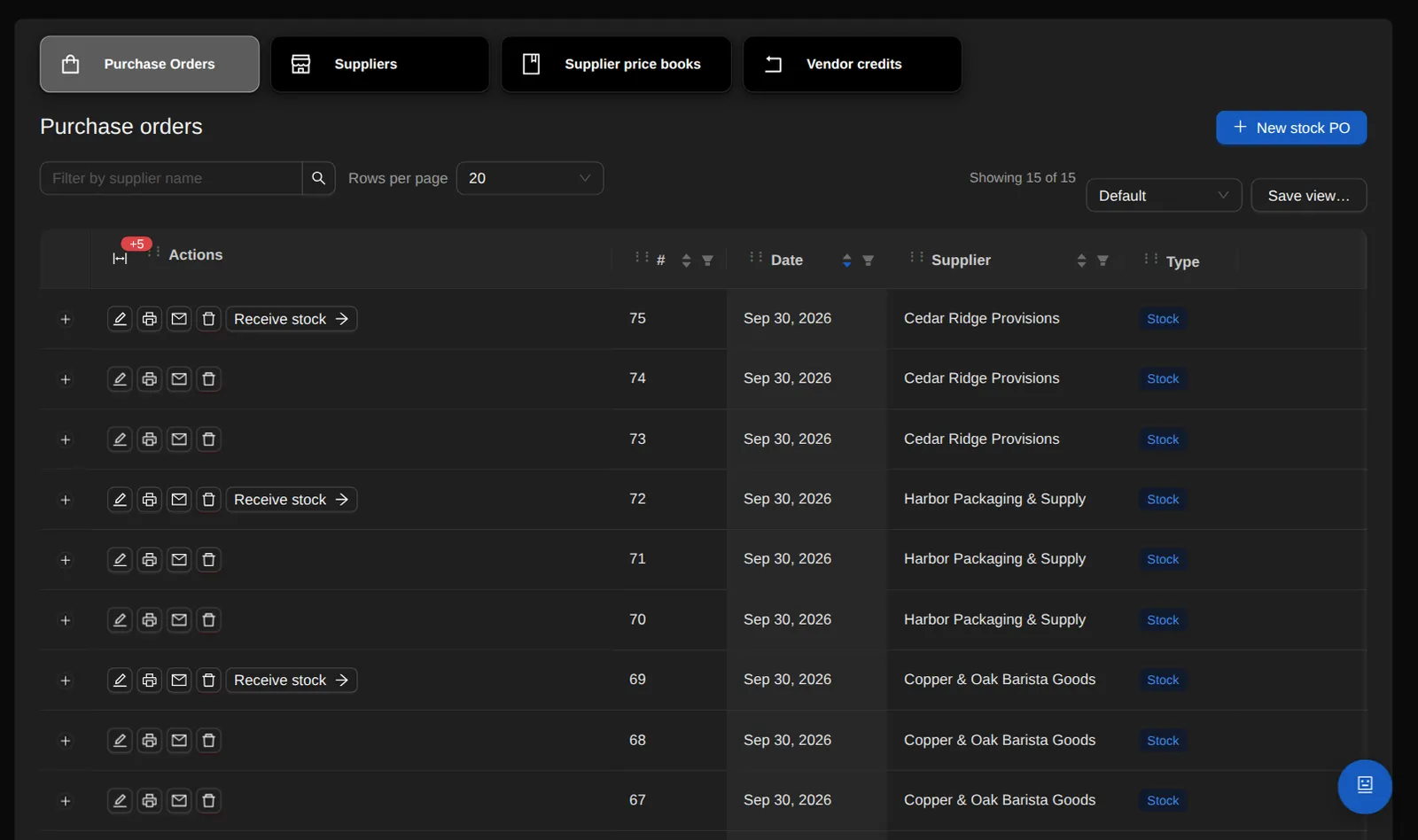Edit purchase order 74
The image size is (1418, 840).
[x=120, y=379]
